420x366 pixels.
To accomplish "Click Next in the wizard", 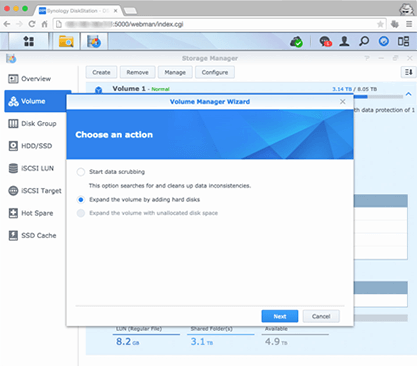I will [x=280, y=316].
